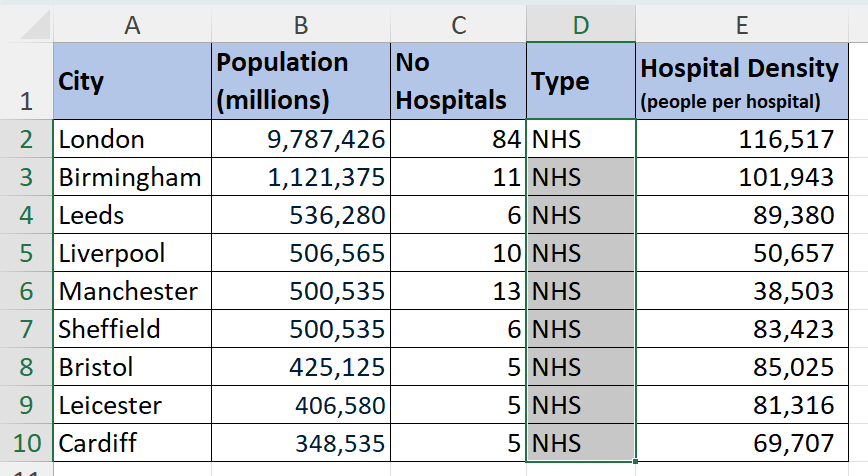Click the fill handle at selection corner
This screenshot has height=476, width=868.
(635, 461)
